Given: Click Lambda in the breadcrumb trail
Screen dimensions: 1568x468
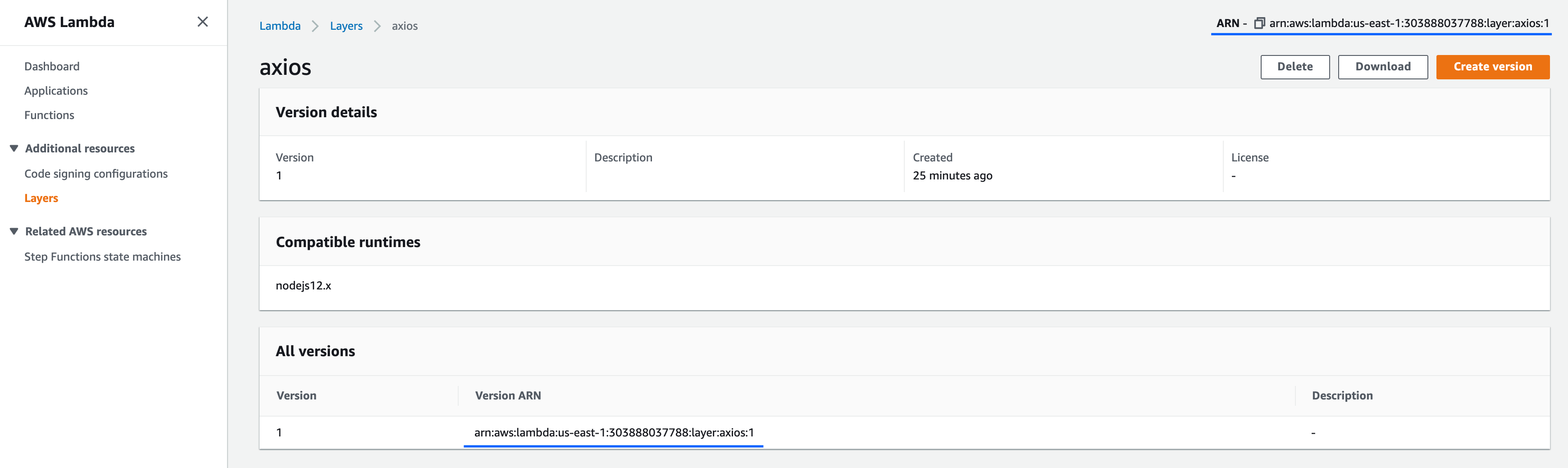Looking at the screenshot, I should pos(280,26).
